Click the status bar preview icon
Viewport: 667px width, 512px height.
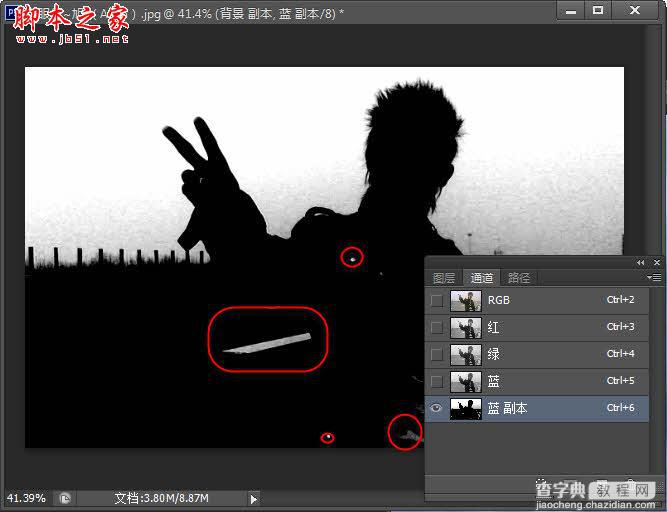(65, 498)
